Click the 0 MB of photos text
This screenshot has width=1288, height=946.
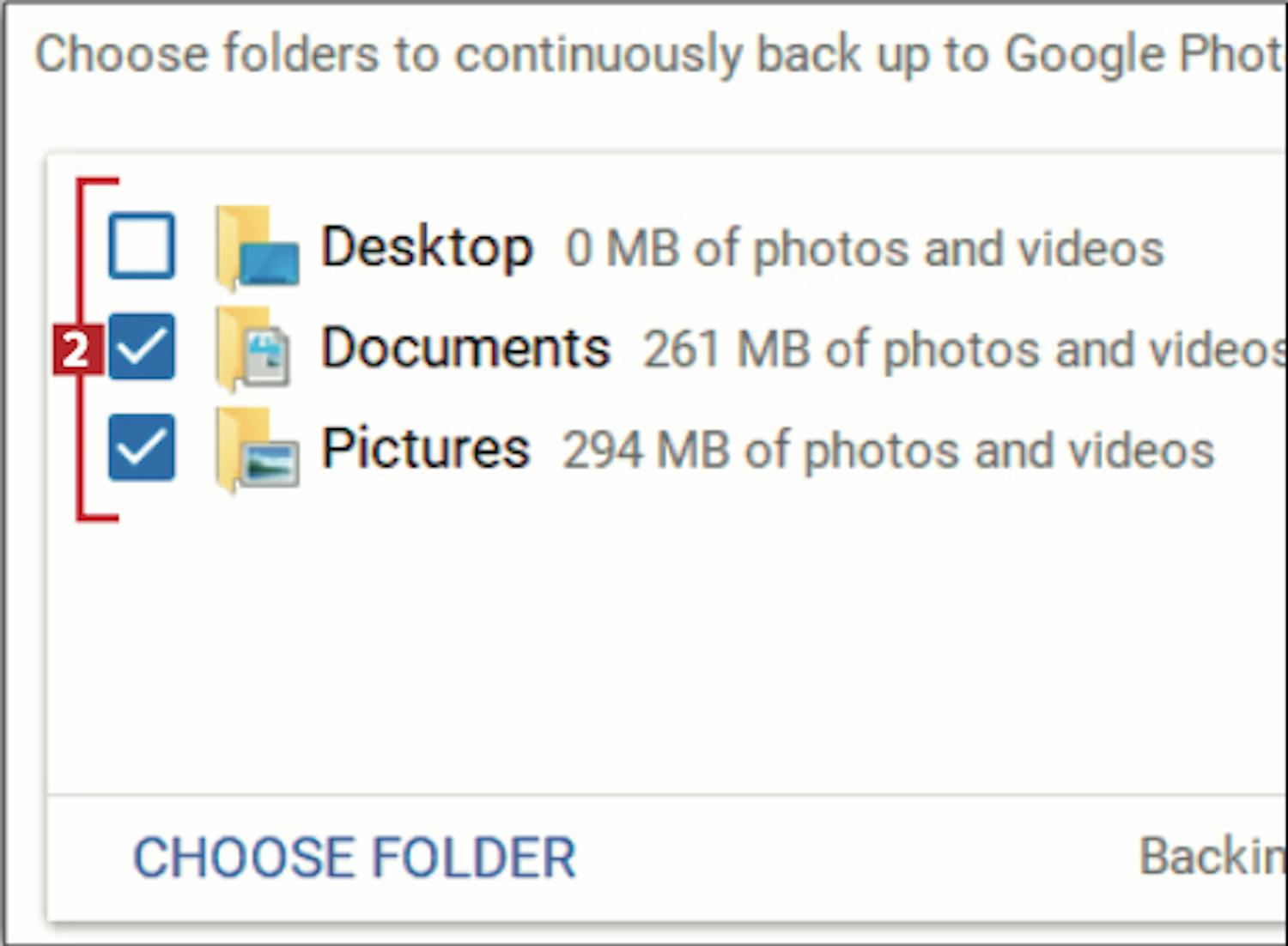[x=864, y=249]
